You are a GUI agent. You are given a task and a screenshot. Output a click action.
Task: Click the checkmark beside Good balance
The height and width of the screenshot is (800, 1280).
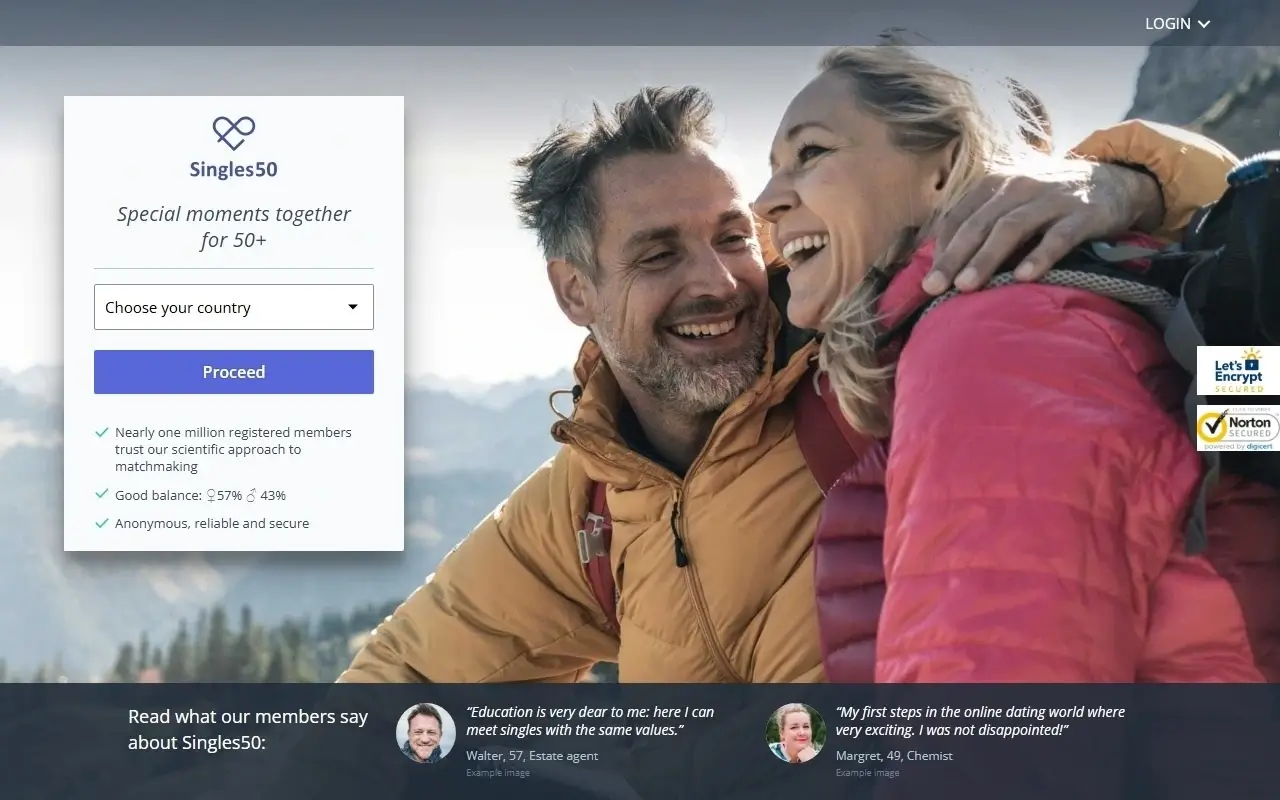coord(101,494)
